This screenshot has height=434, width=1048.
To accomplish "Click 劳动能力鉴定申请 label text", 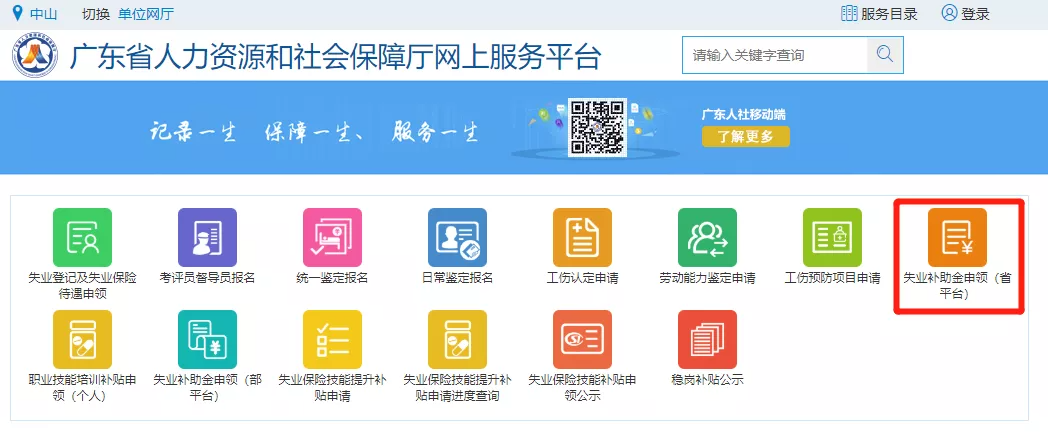I will click(707, 278).
